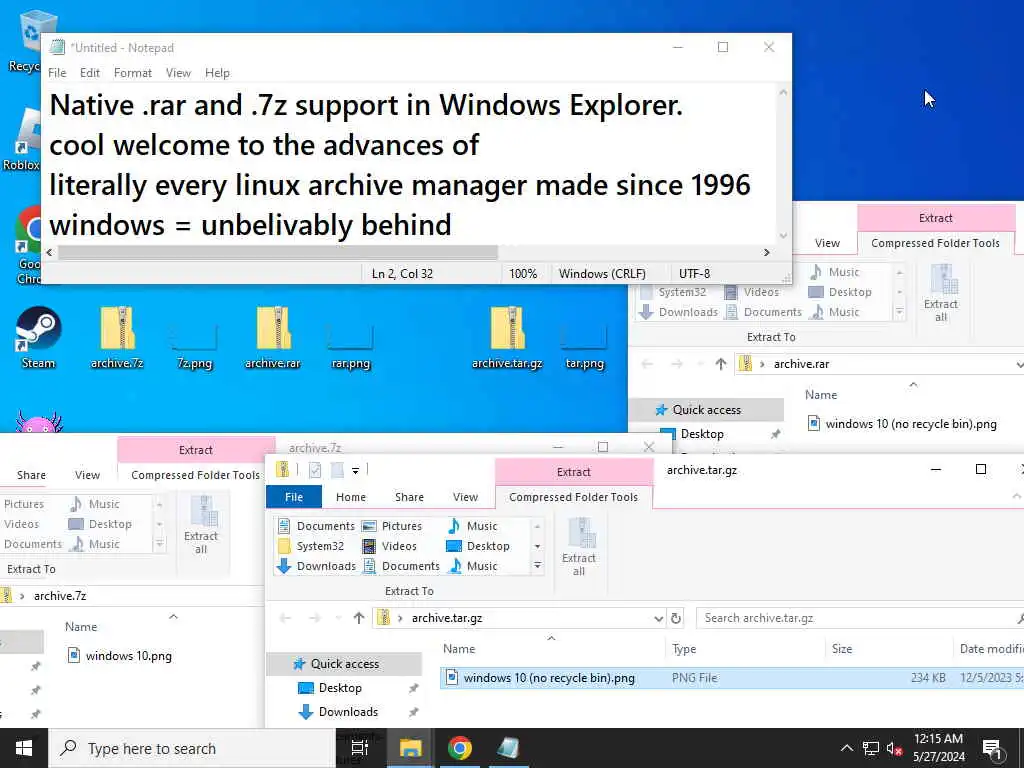The image size is (1024, 768).
Task: Open Notepad View menu
Action: click(x=178, y=73)
